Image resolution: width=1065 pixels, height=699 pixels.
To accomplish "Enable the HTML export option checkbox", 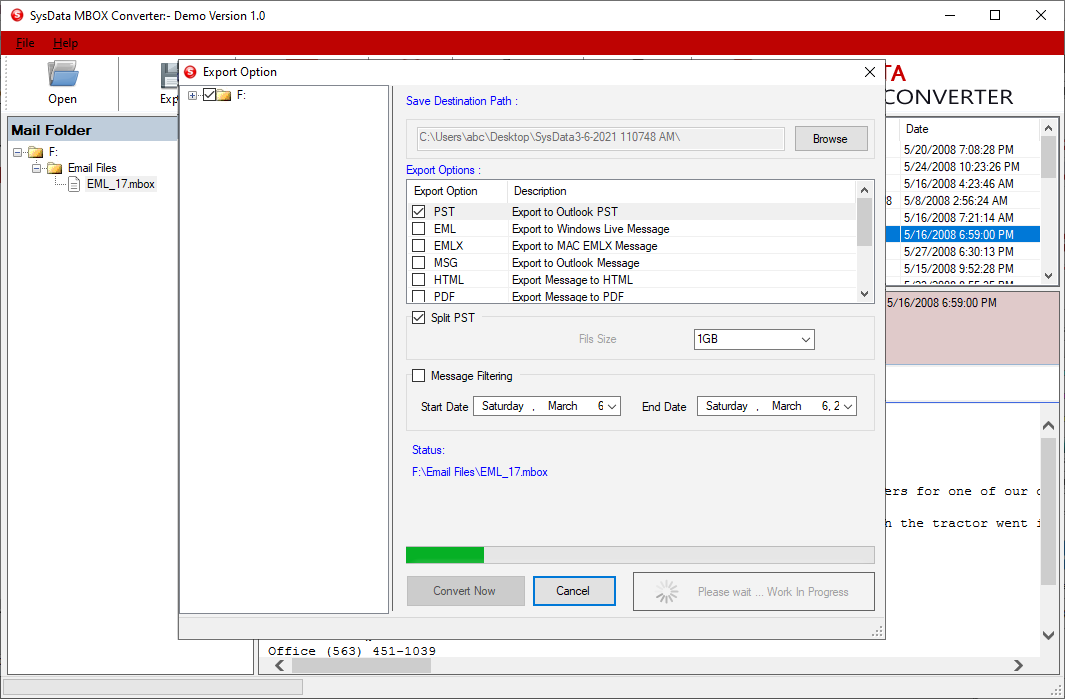I will coord(418,280).
